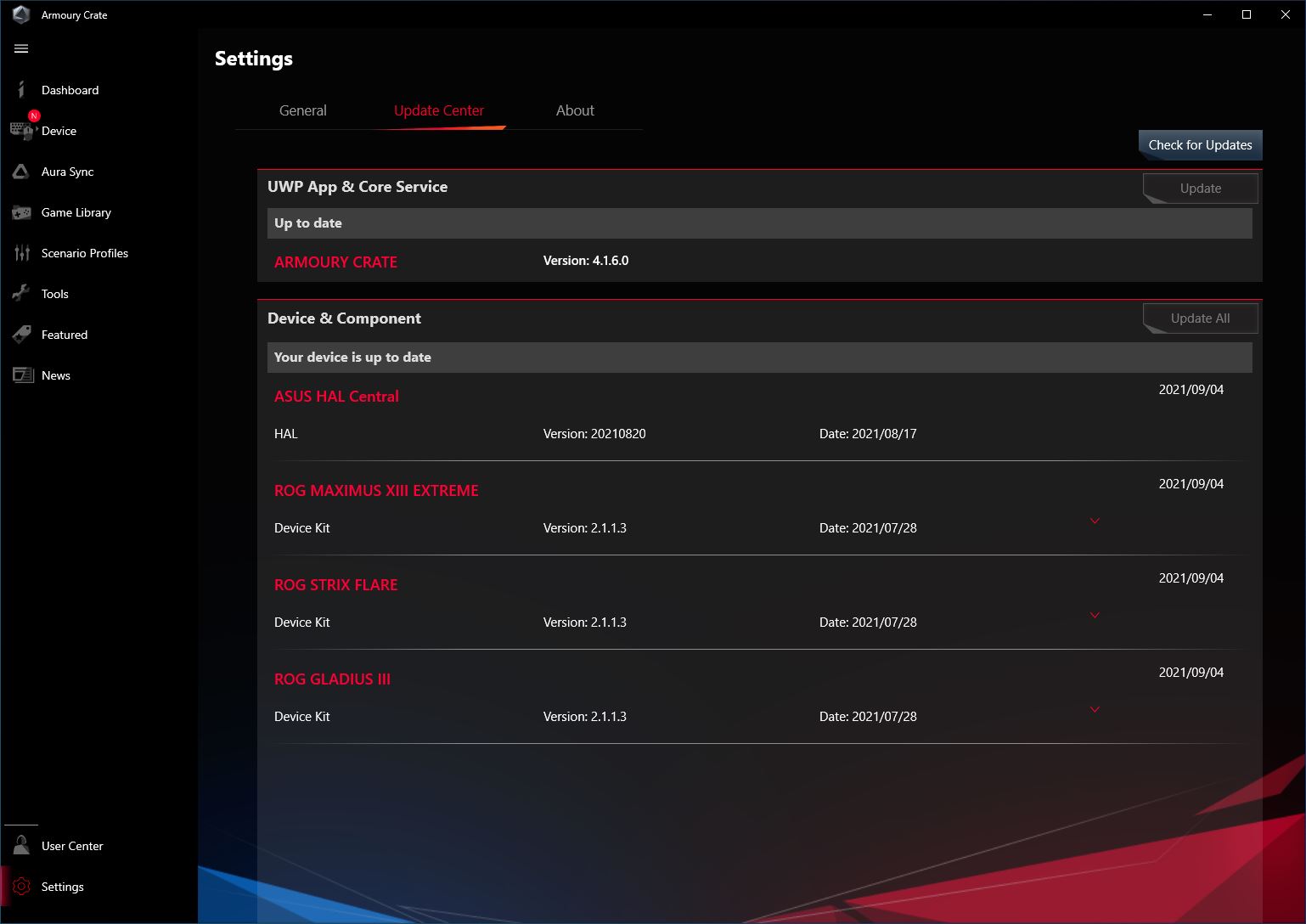Click the Armoury Crate logo in title bar

[21, 14]
